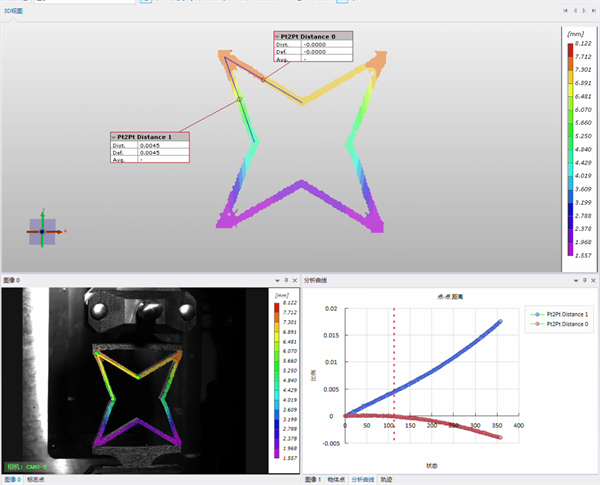This screenshot has height=485, width=600.
Task: Pin the 图像 0 panel
Action: [286, 281]
